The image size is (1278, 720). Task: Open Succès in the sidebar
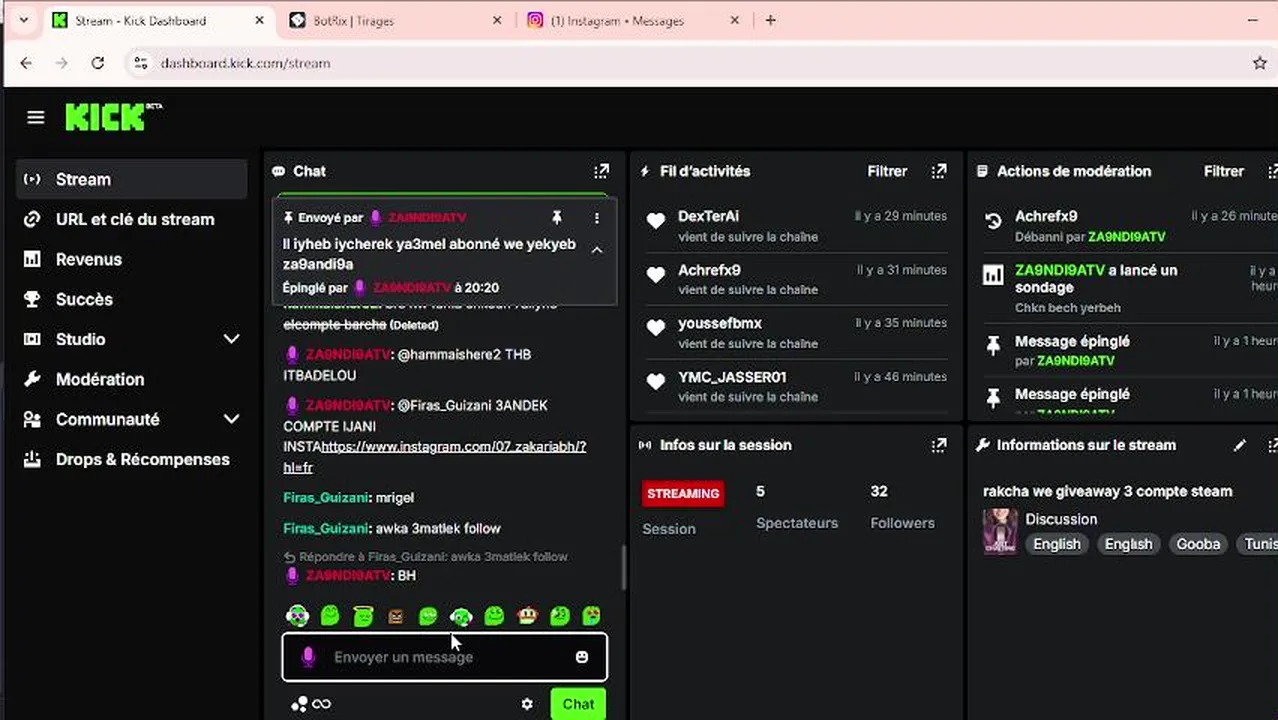(x=132, y=299)
